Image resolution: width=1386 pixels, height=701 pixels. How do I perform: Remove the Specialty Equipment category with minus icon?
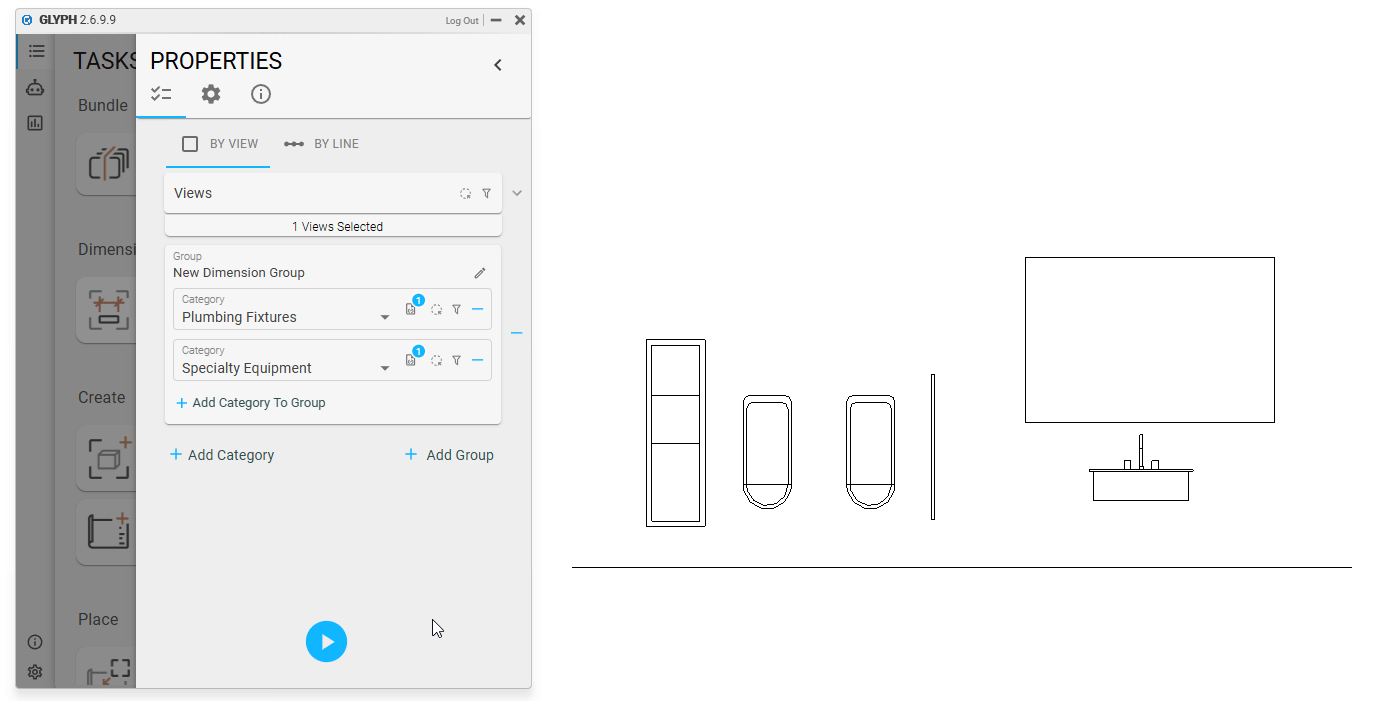click(x=477, y=360)
